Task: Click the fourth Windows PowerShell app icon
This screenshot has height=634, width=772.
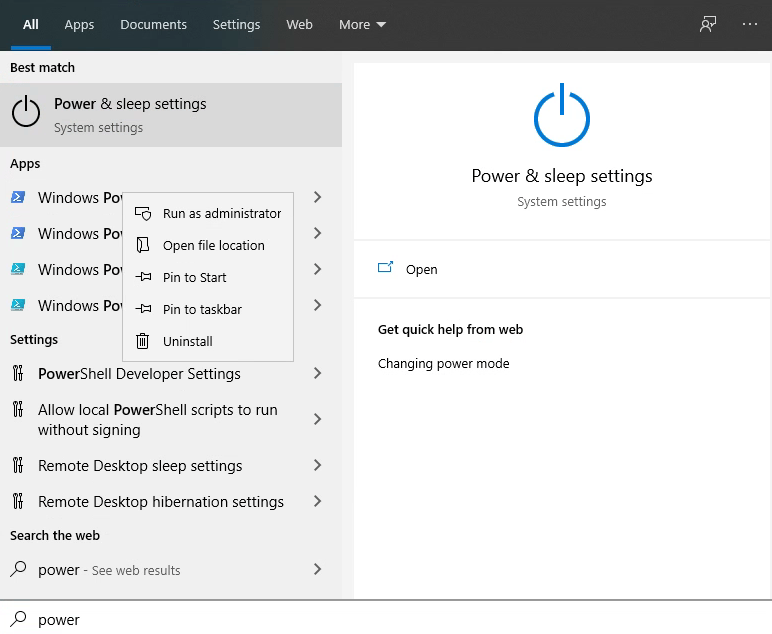Action: coord(18,305)
